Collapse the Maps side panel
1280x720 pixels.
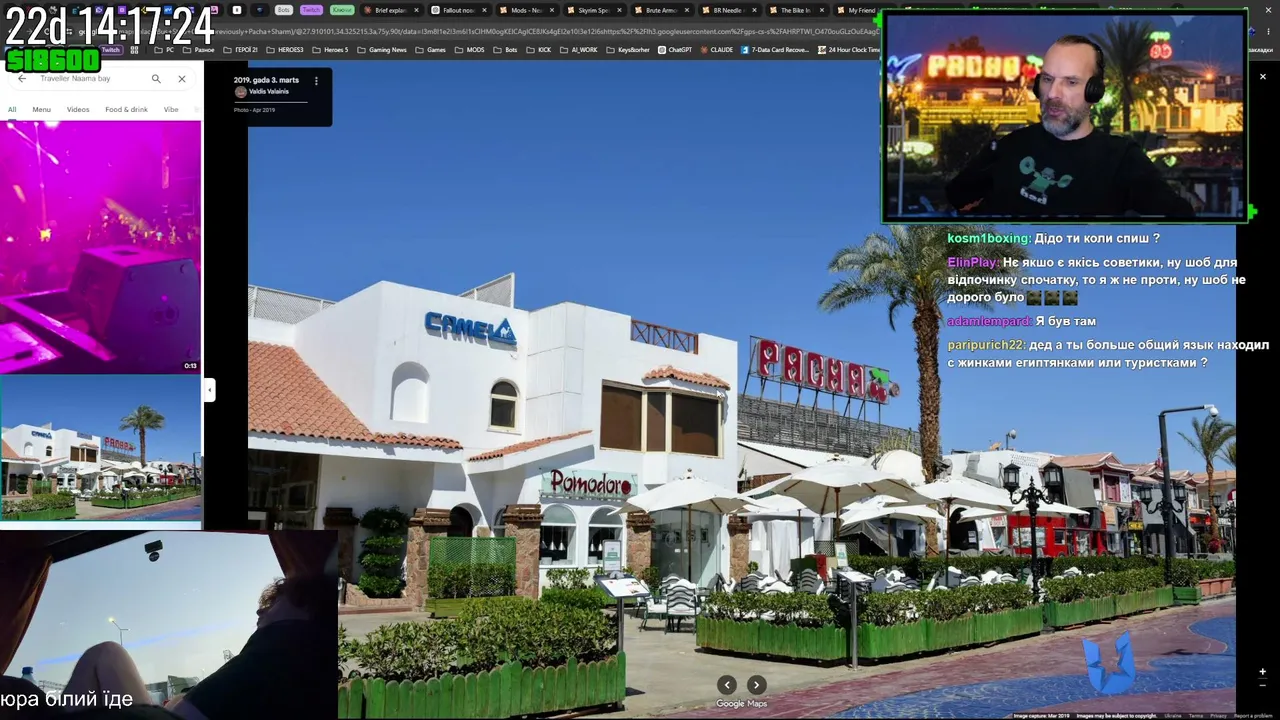coord(210,390)
